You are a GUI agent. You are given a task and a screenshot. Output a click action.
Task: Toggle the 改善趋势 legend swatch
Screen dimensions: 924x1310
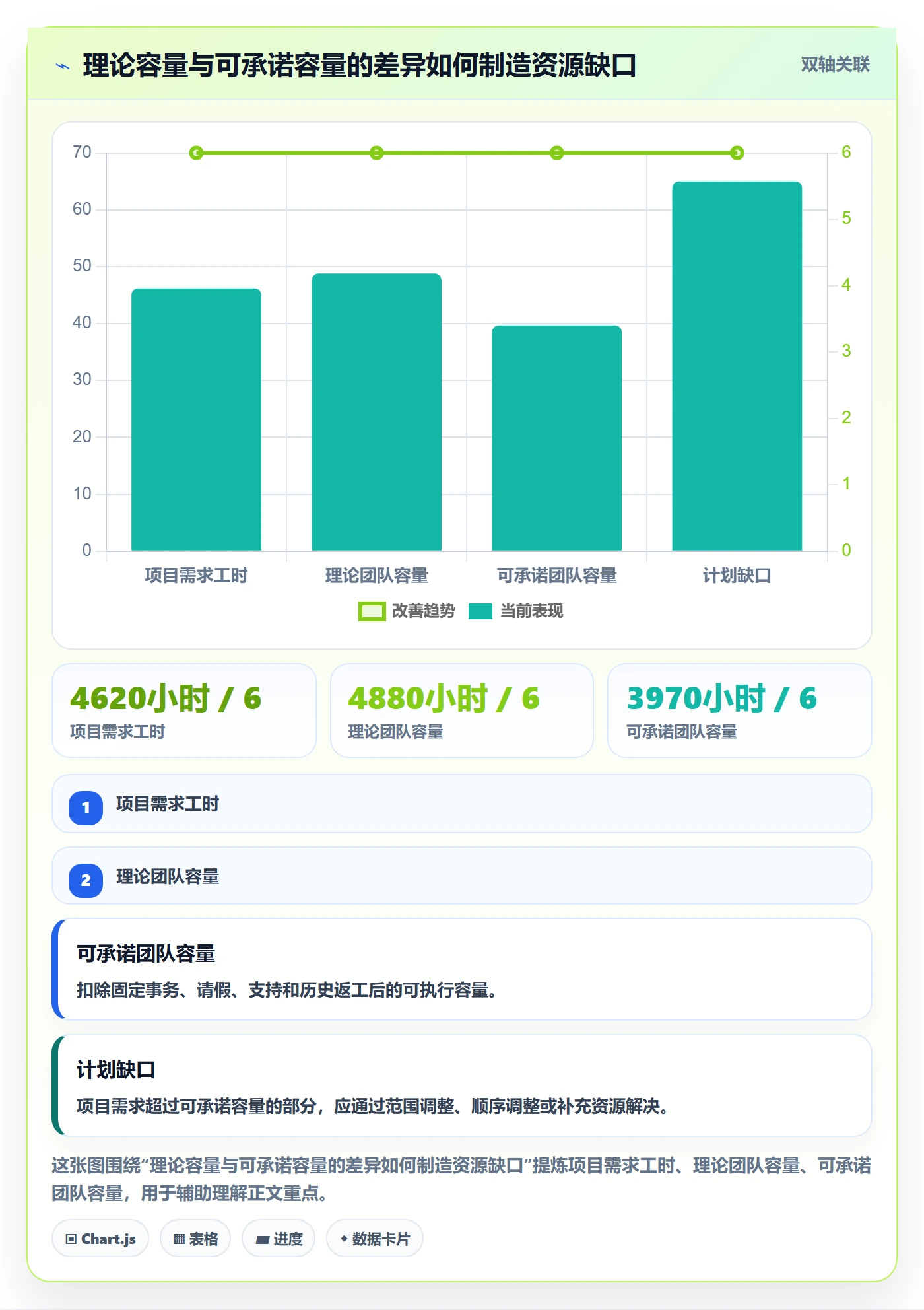click(372, 611)
